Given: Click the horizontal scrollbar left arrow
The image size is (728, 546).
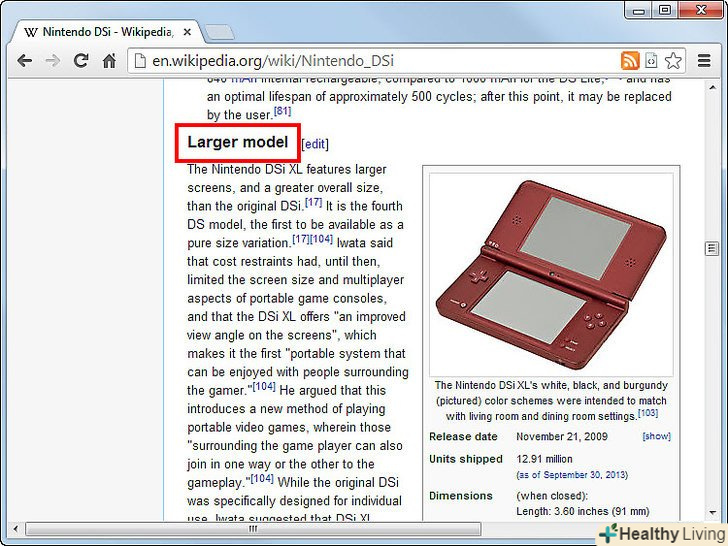Looking at the screenshot, I should click(16, 528).
